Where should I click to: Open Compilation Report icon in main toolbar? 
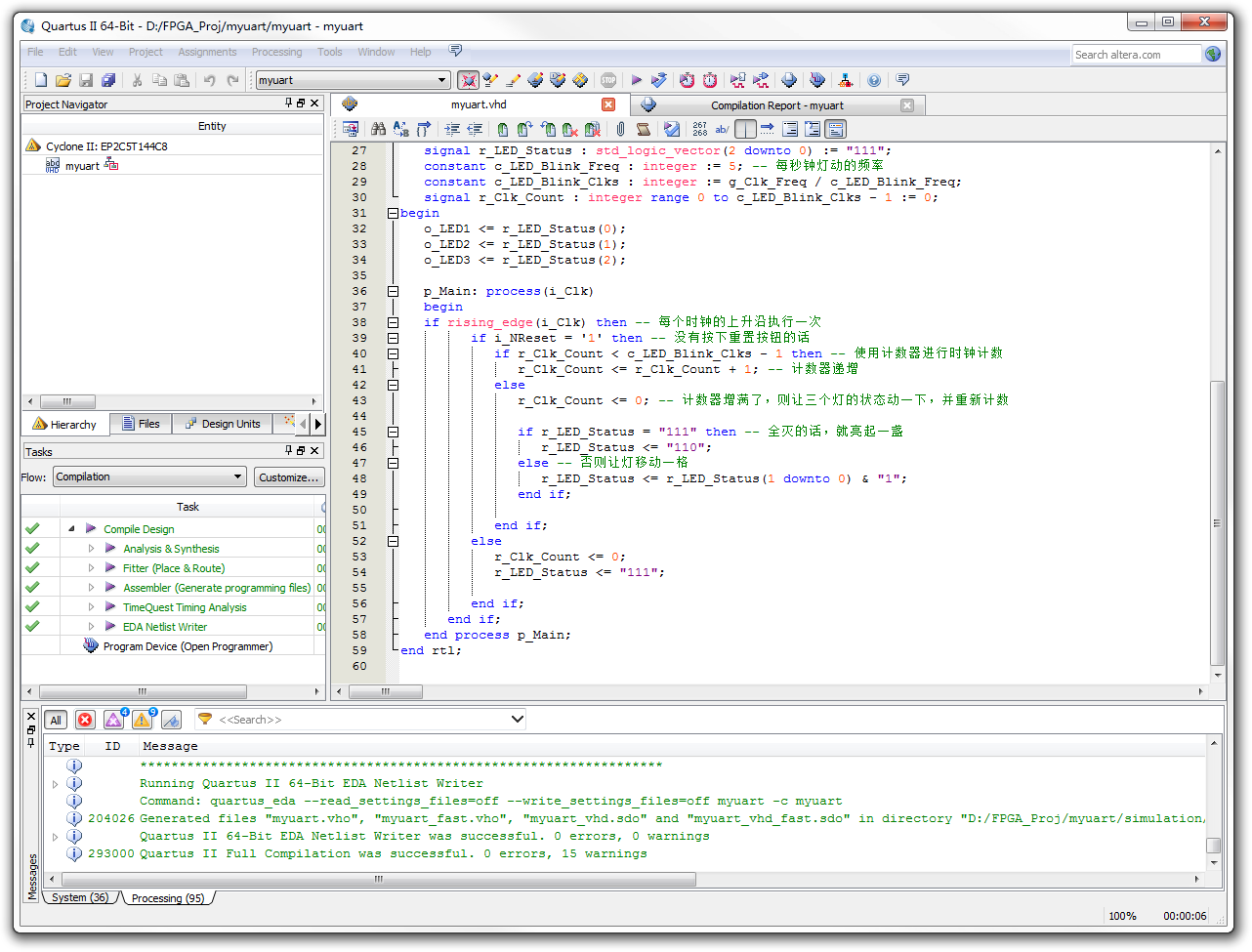point(789,80)
